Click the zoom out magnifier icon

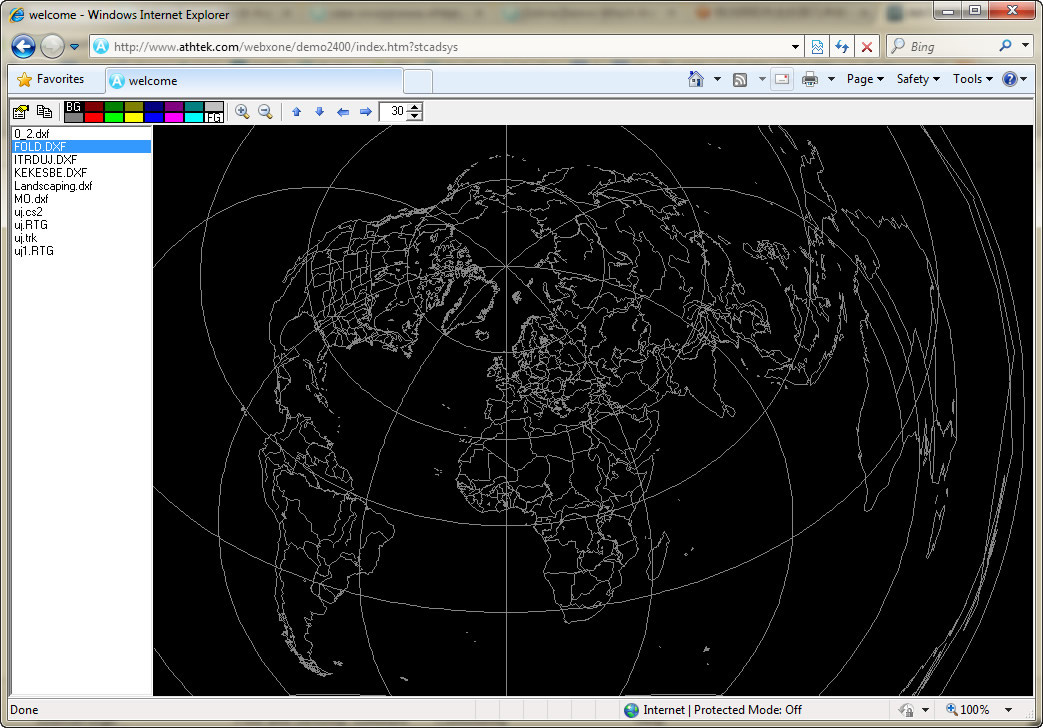pos(265,112)
